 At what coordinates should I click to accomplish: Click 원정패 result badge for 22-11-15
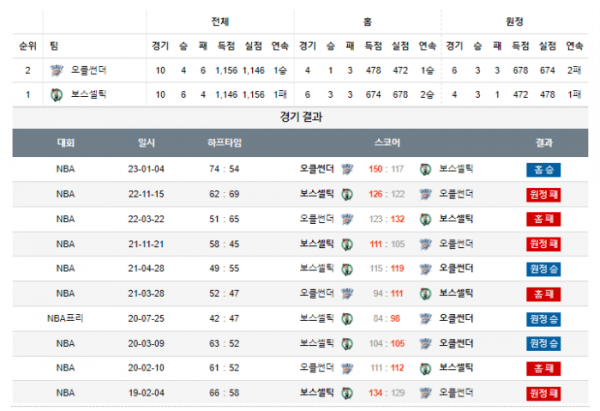(x=543, y=195)
